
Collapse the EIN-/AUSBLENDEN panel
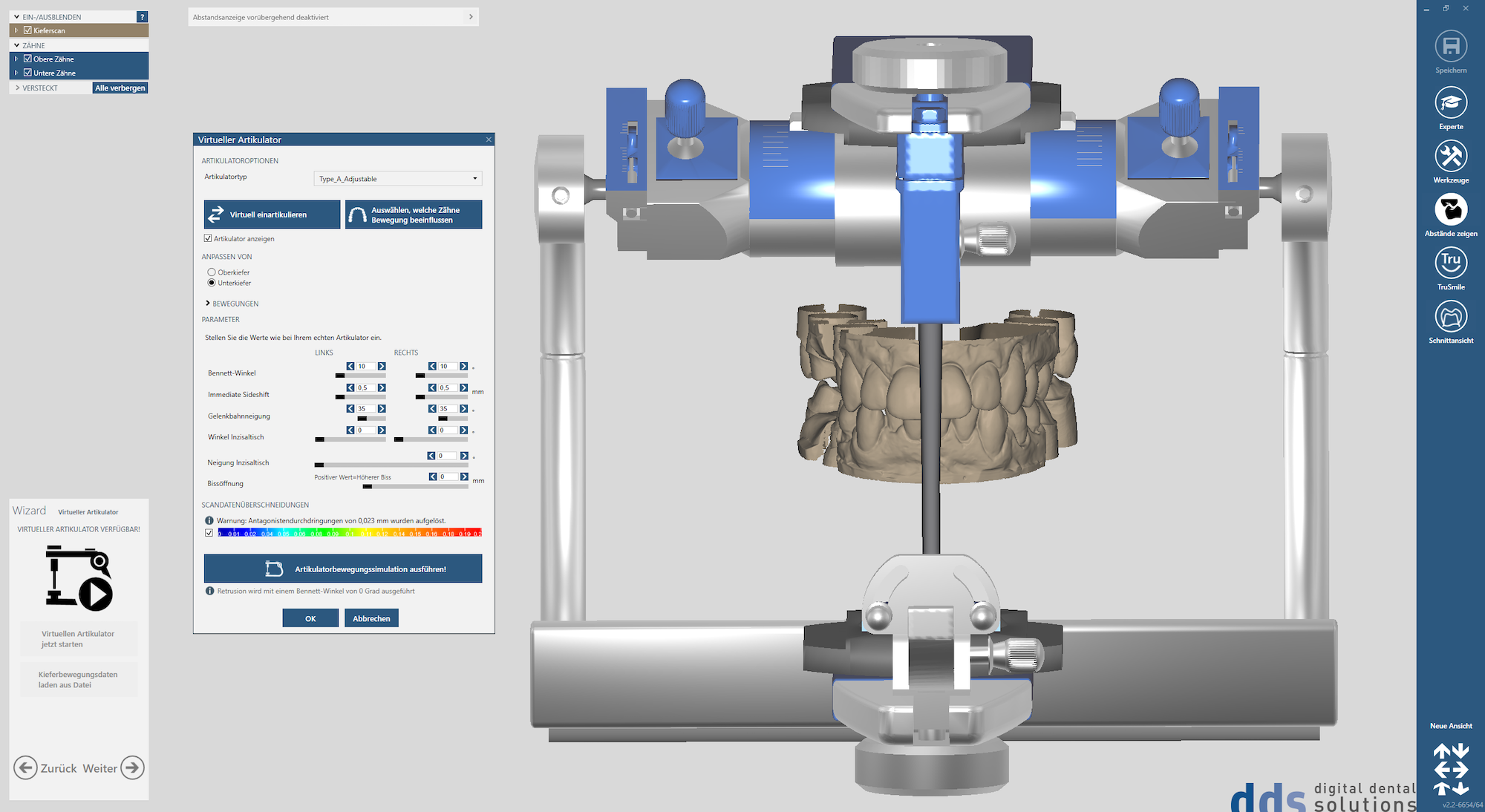pyautogui.click(x=16, y=16)
